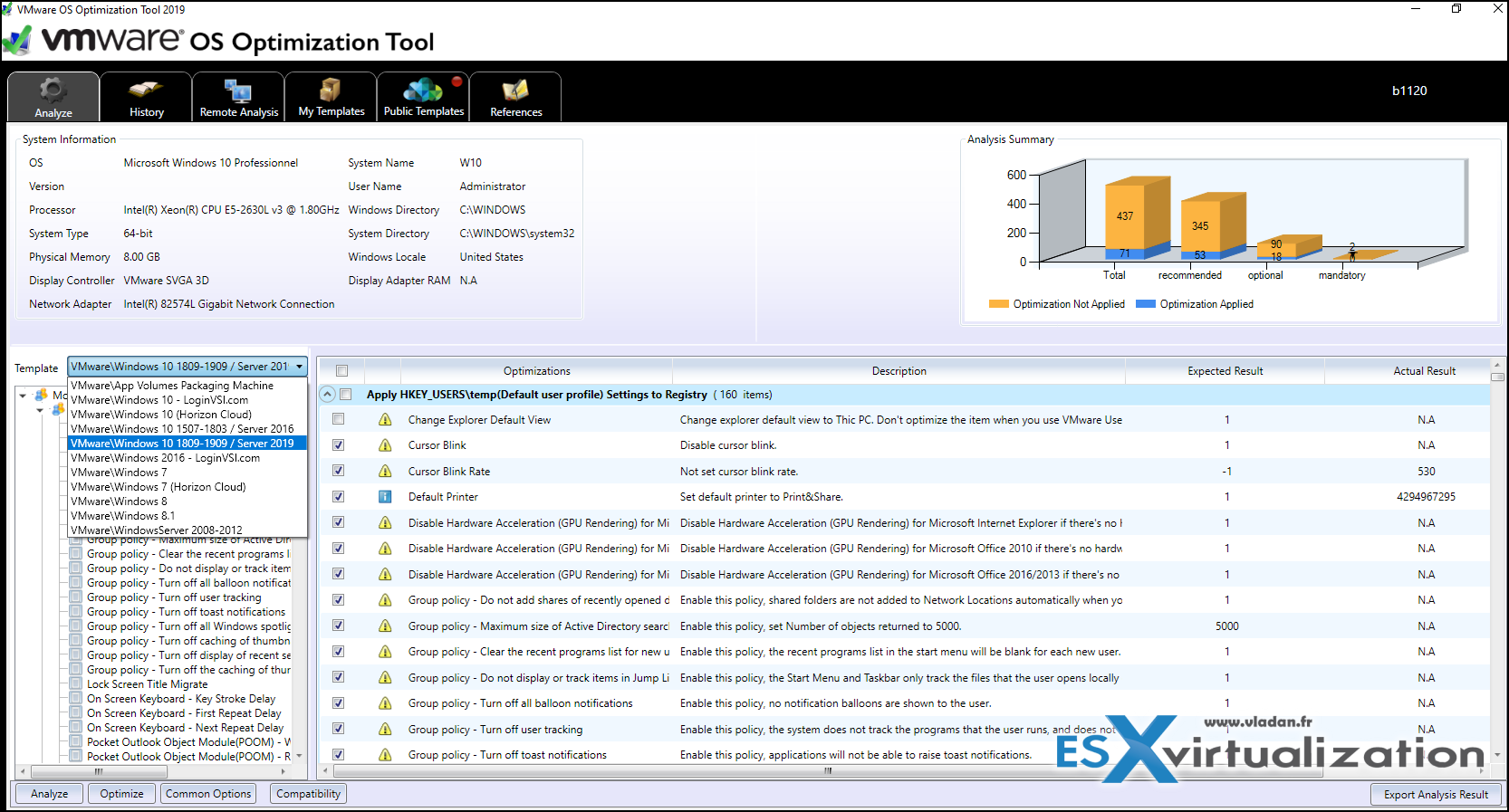Click the orange Optimization Not Applied legend swatch
1509x812 pixels.
tap(998, 304)
